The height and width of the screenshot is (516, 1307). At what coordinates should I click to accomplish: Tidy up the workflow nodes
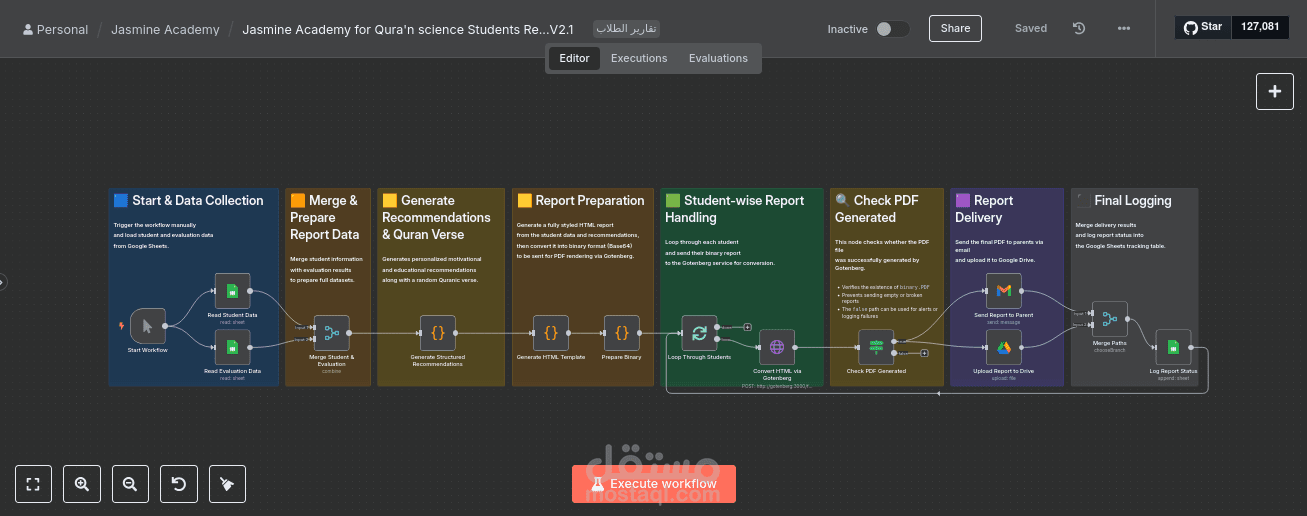coord(227,484)
